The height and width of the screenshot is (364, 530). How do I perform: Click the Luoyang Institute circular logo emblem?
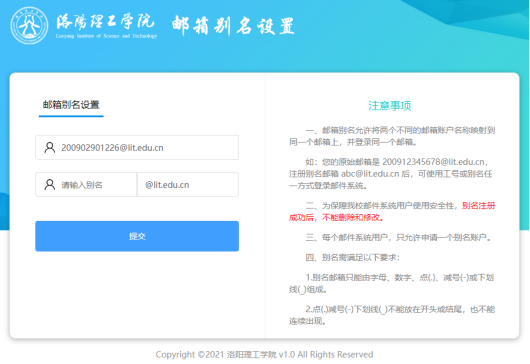[x=29, y=26]
